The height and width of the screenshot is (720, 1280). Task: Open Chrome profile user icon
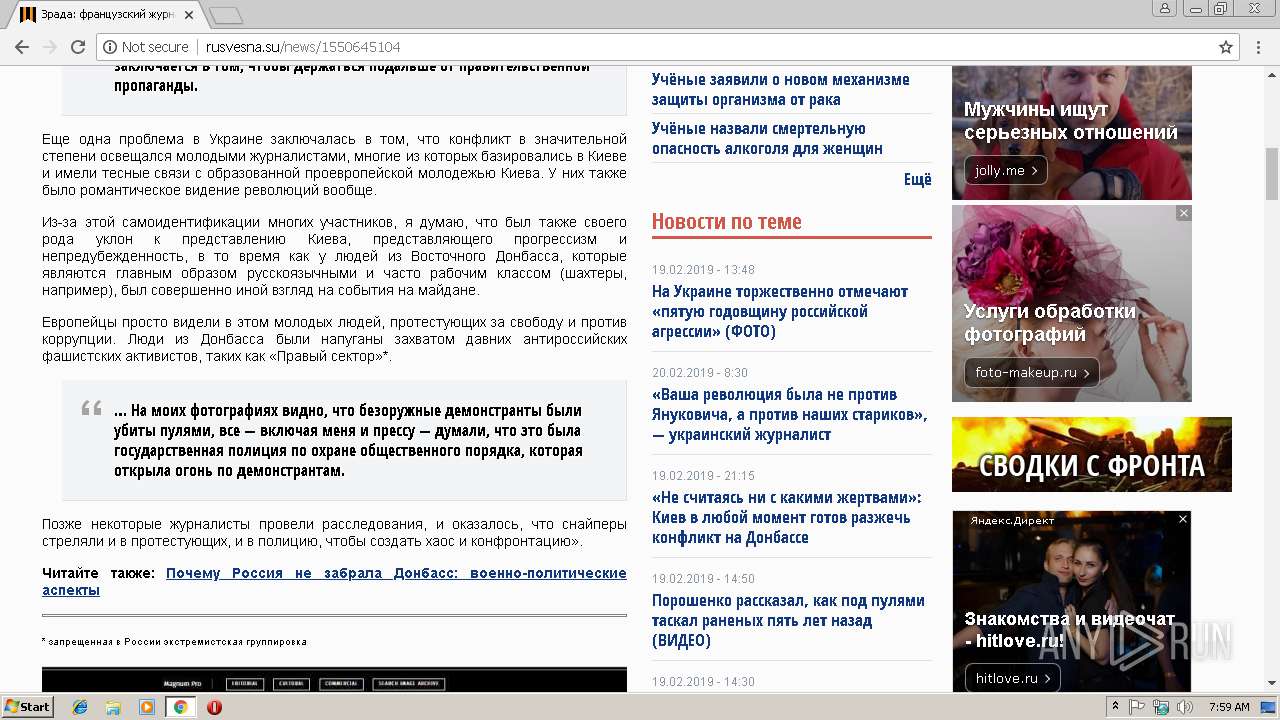click(1164, 8)
